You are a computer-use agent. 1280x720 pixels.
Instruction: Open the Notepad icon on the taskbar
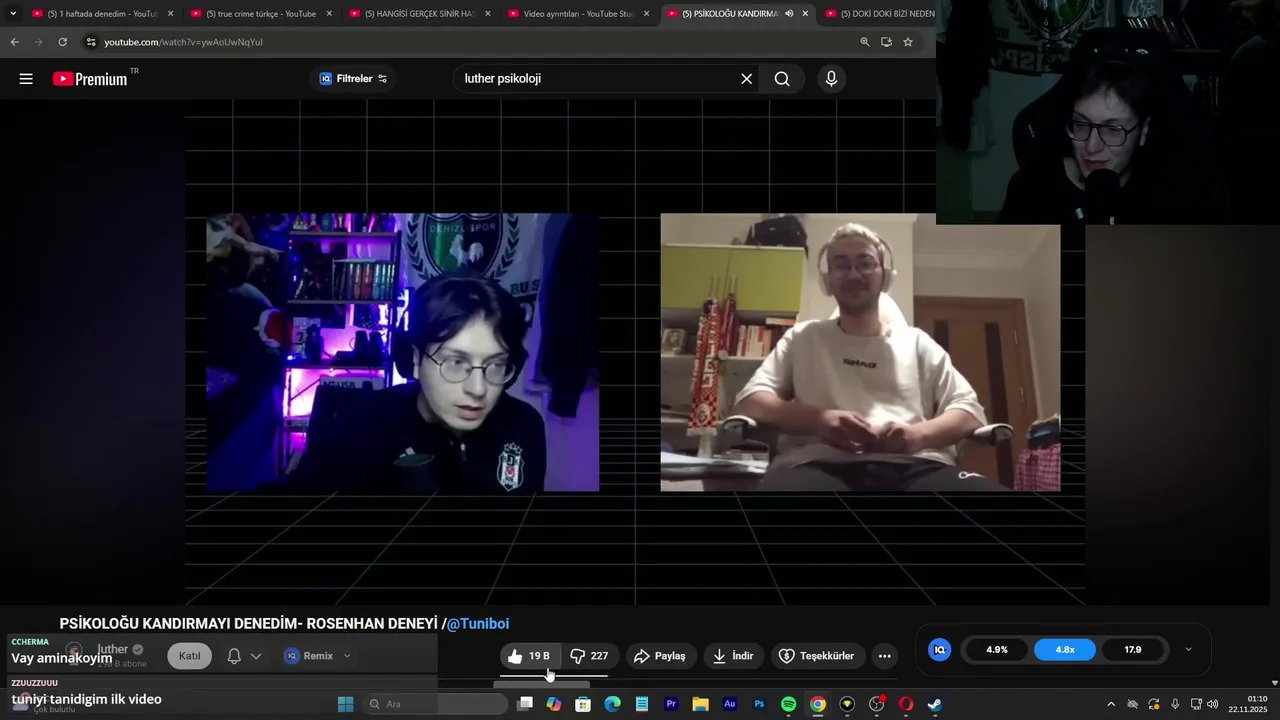pyautogui.click(x=642, y=704)
